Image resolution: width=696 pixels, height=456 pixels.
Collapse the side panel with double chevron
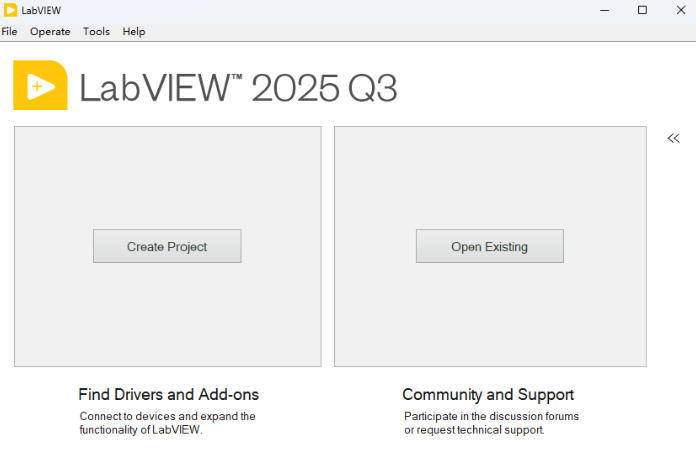coord(673,139)
